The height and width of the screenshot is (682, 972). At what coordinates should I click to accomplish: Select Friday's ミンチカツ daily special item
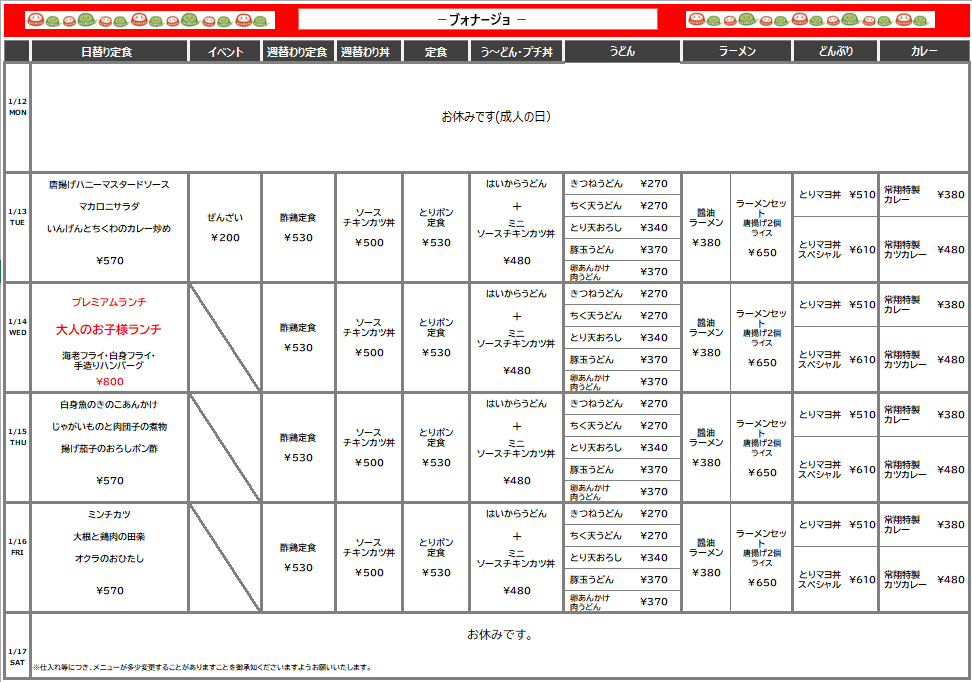tap(109, 515)
